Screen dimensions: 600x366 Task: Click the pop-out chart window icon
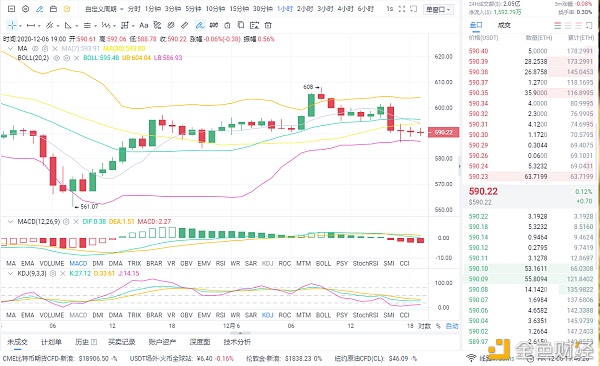[x=413, y=9]
